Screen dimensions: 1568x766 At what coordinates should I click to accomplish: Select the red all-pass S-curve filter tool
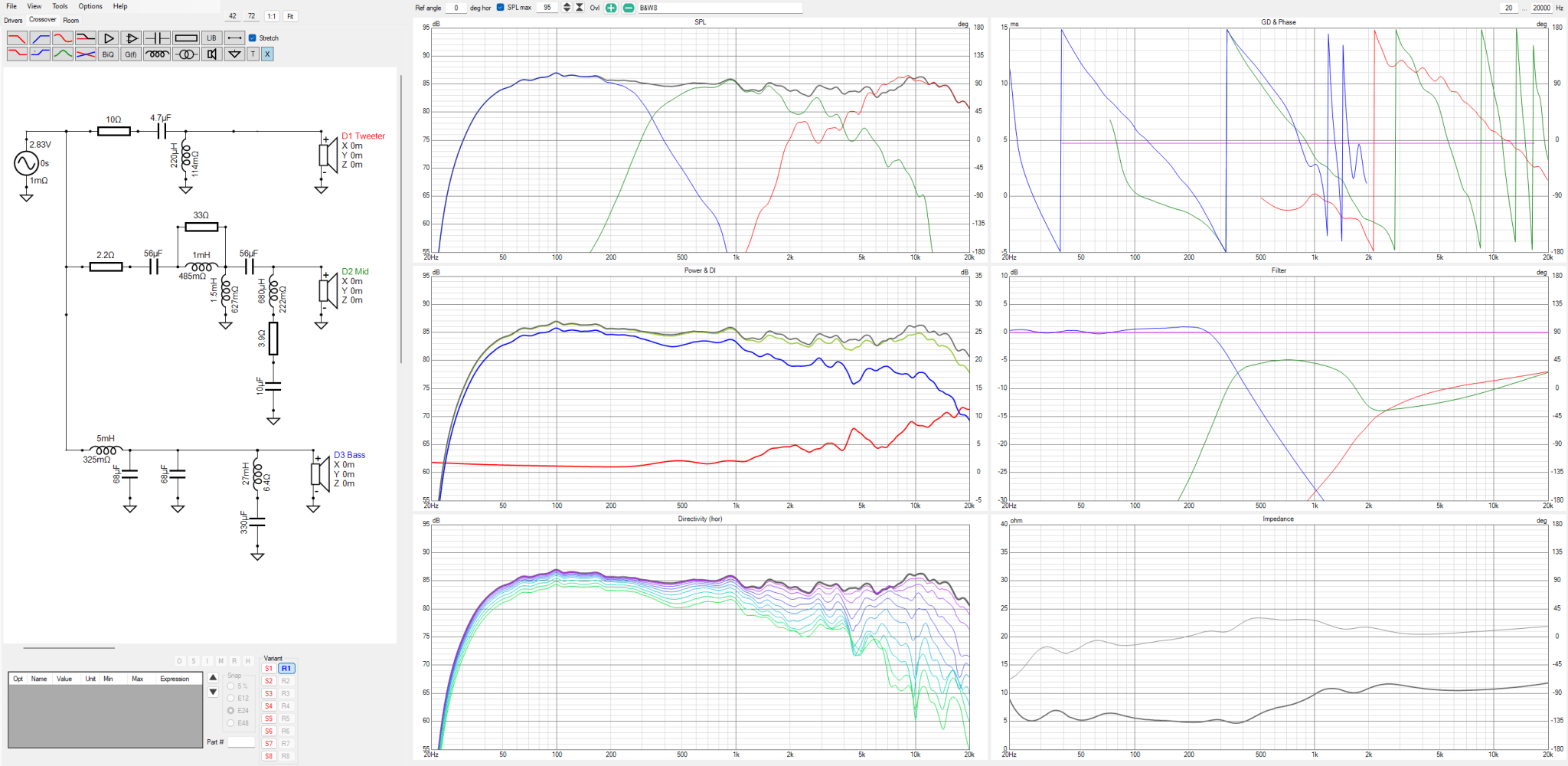pos(63,38)
